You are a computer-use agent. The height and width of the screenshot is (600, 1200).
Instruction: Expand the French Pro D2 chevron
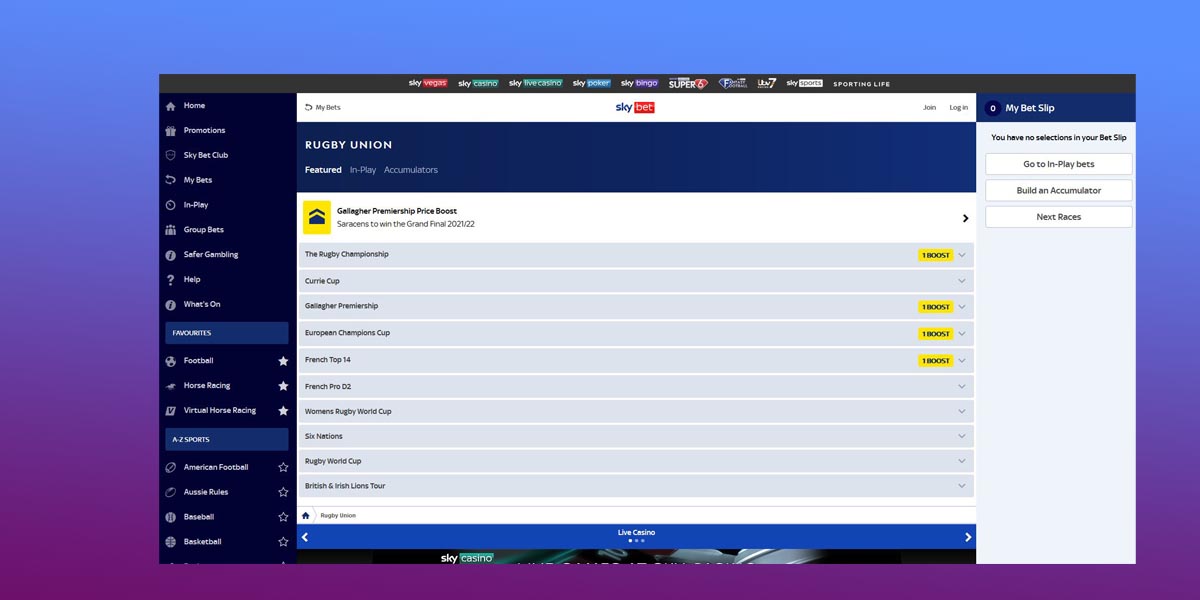(962, 386)
